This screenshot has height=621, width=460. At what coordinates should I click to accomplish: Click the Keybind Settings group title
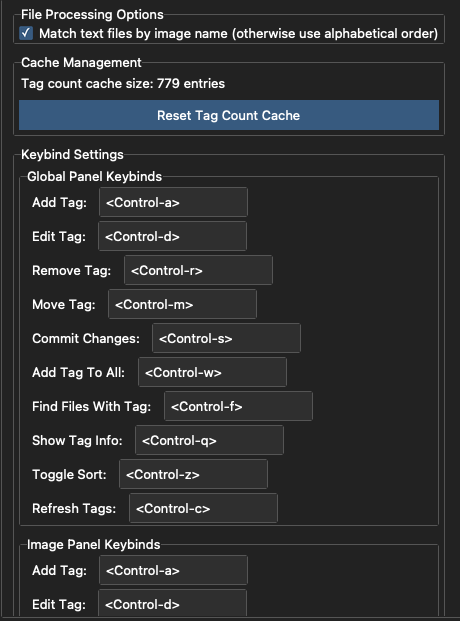[72, 154]
